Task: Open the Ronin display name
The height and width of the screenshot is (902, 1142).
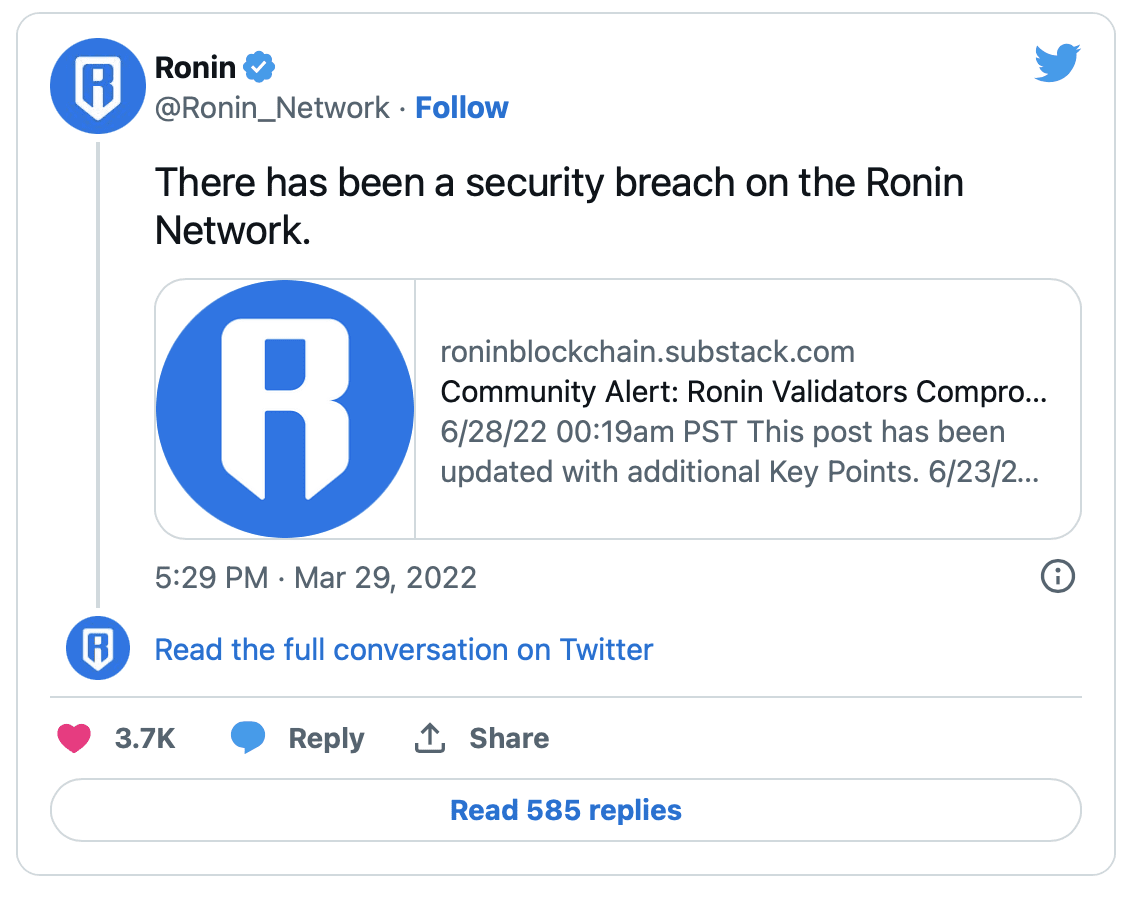Action: 195,68
